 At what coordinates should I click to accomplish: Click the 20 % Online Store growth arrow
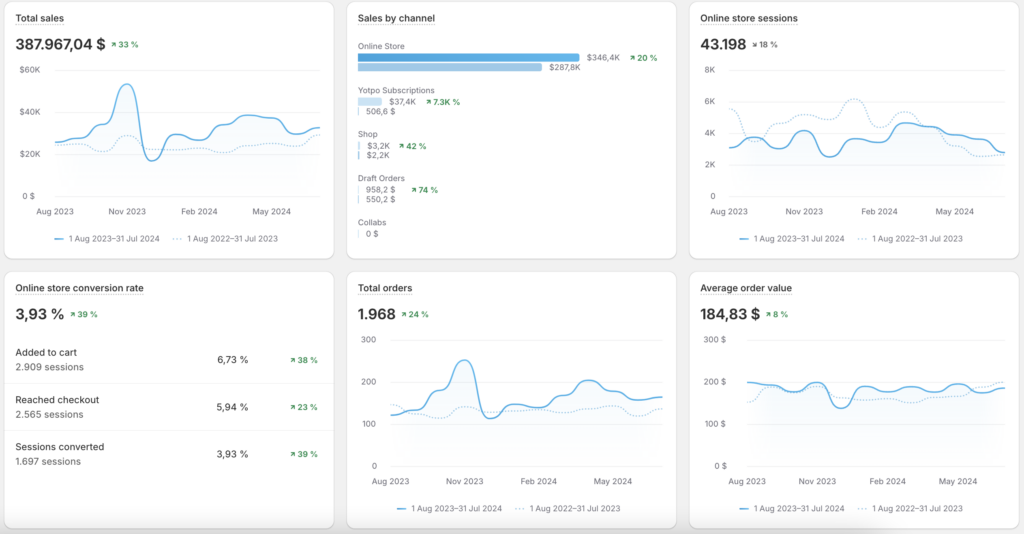tap(632, 58)
